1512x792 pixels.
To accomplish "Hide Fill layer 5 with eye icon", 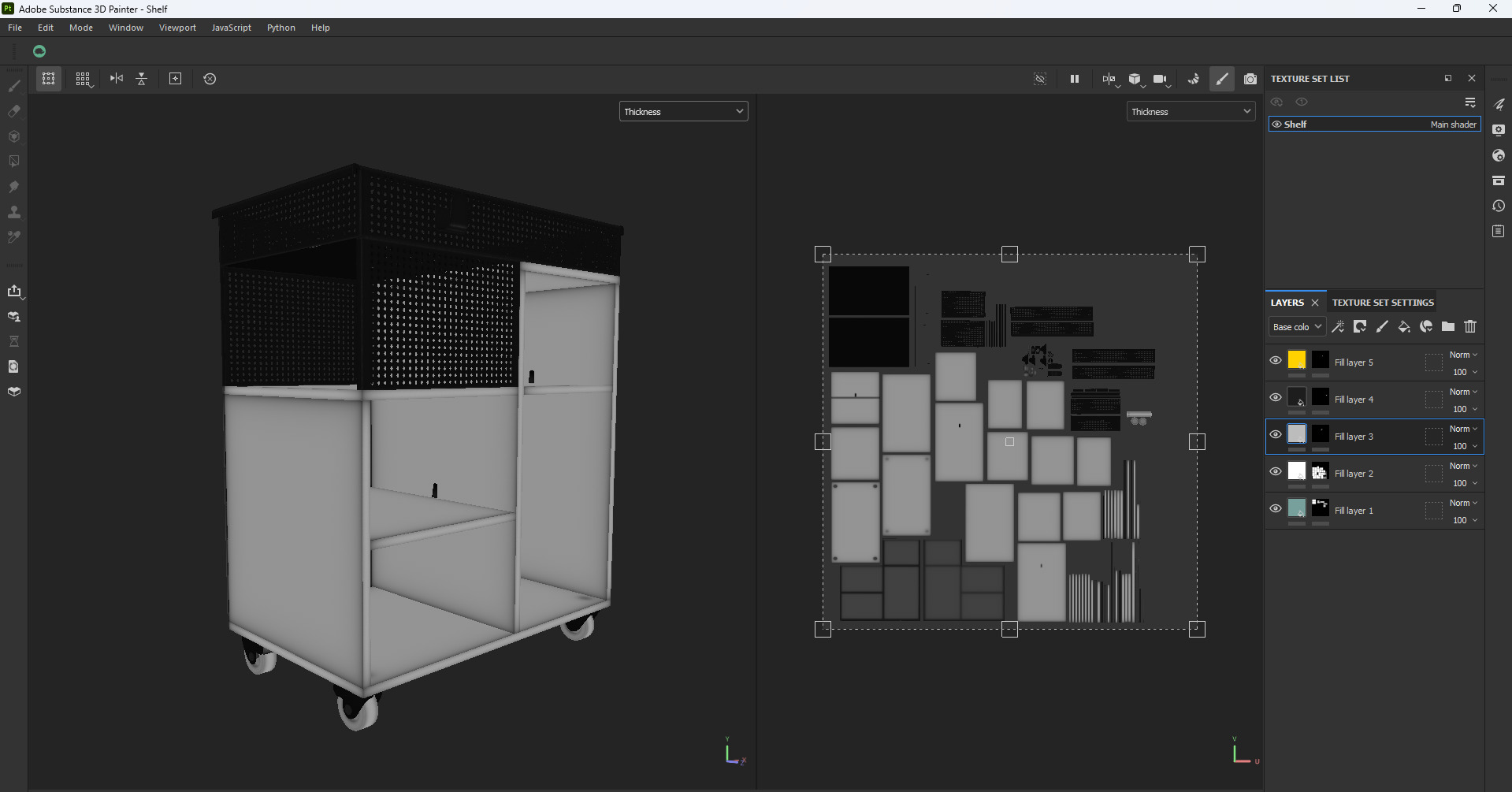I will (1276, 360).
